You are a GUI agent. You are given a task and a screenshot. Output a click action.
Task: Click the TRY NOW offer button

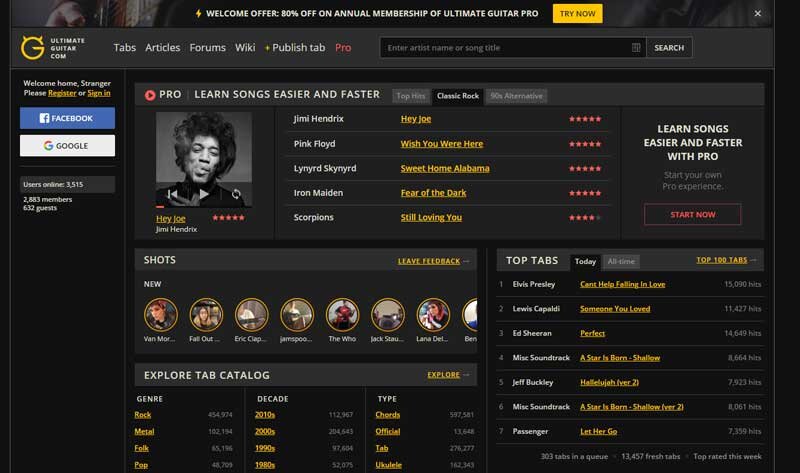(x=578, y=14)
